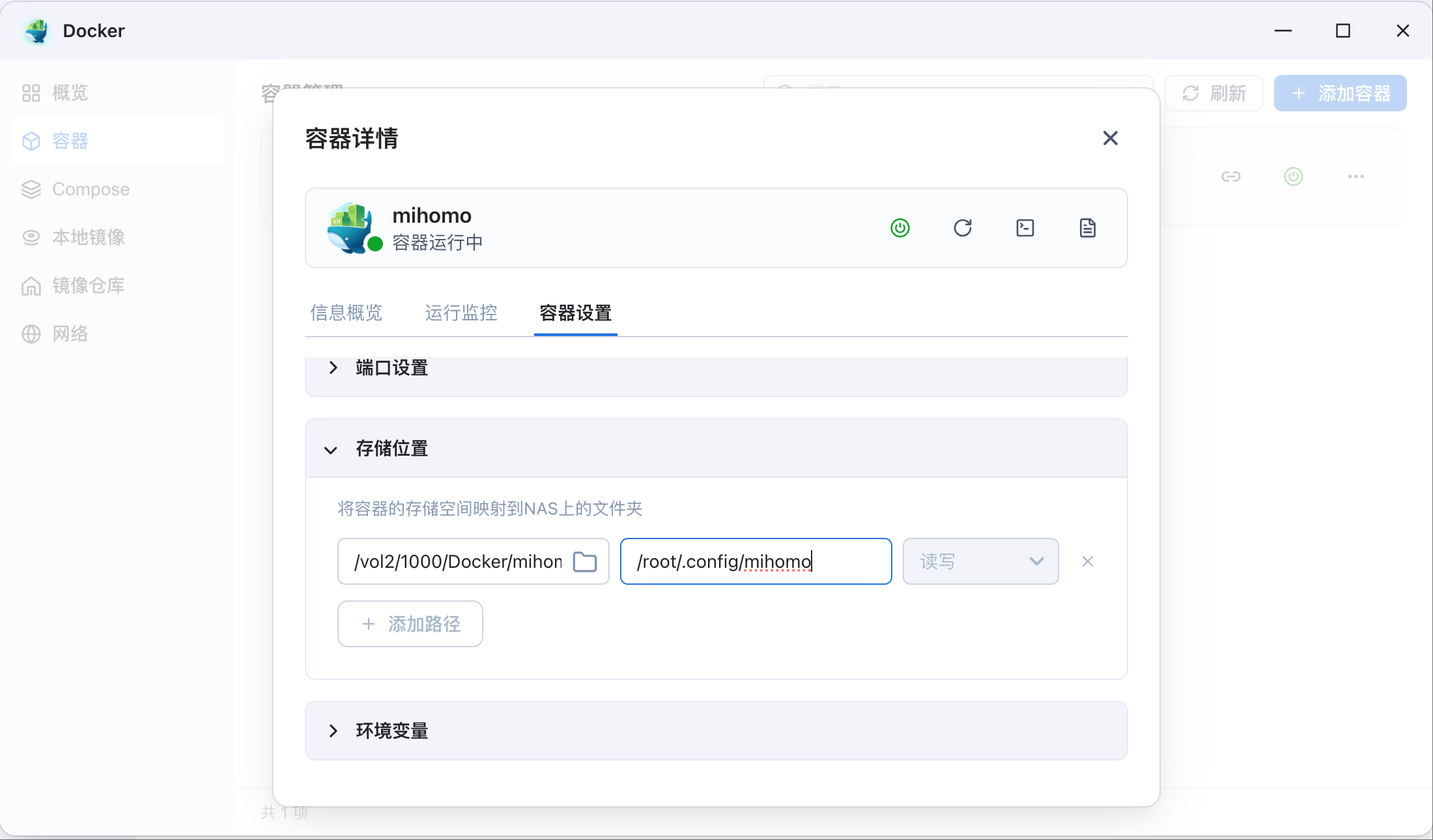
Task: Click the link icon in the background container row
Action: click(x=1230, y=176)
